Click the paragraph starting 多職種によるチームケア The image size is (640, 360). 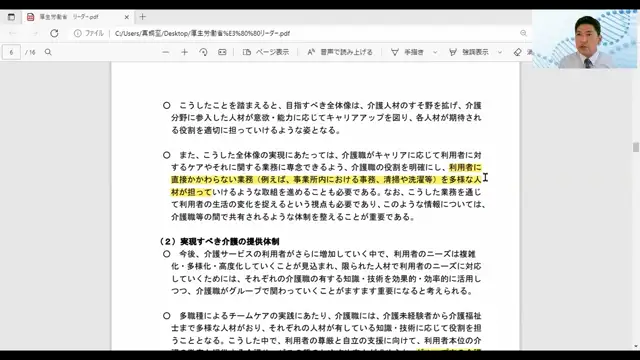322,330
